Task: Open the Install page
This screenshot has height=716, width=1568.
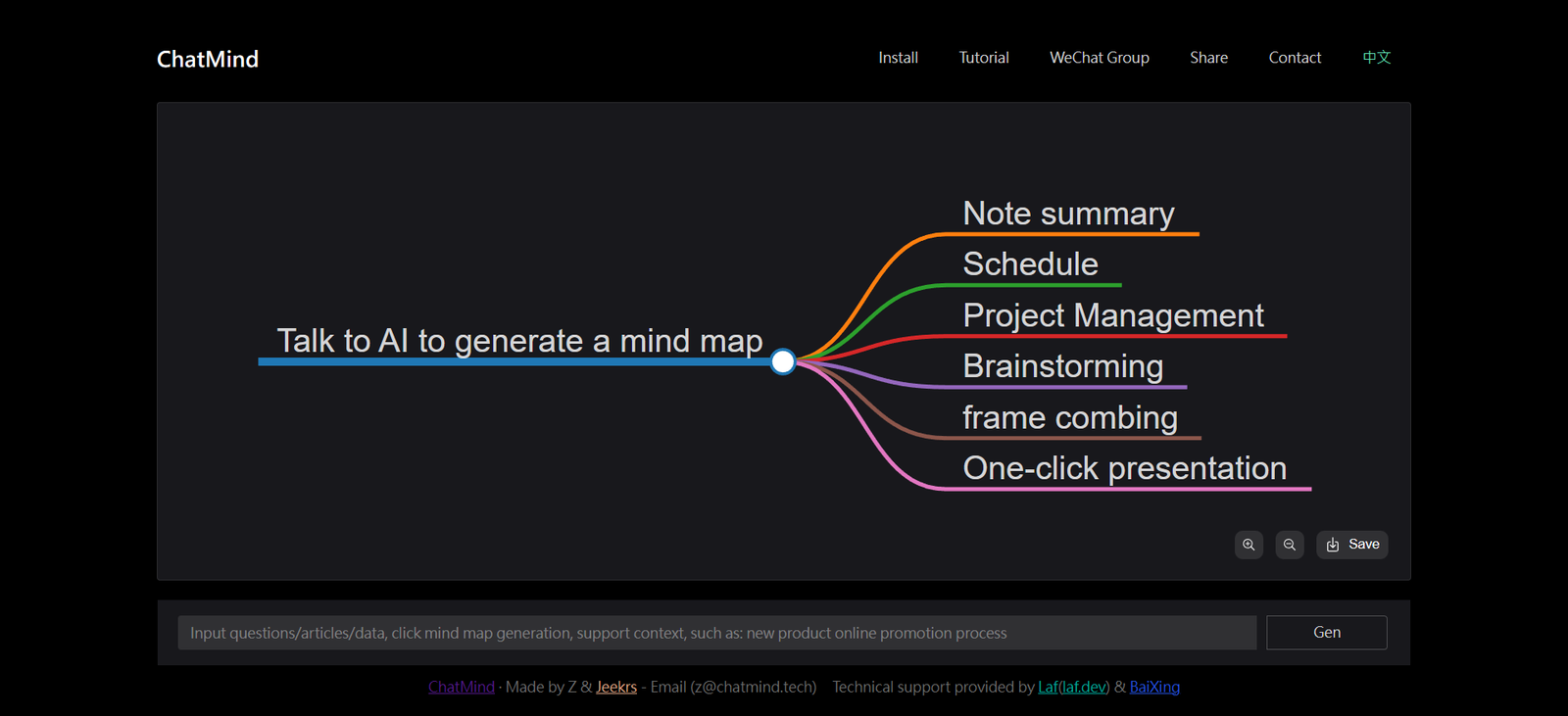Action: (x=898, y=58)
